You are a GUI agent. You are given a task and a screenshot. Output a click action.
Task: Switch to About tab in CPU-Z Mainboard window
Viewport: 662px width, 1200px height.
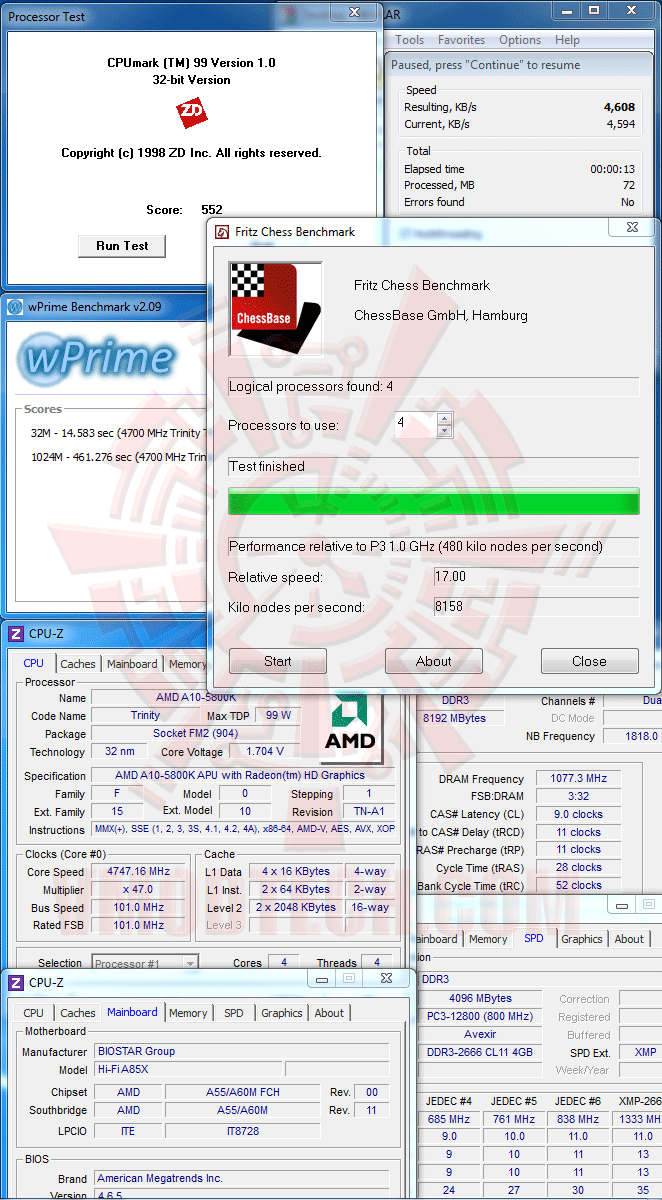coord(329,1013)
